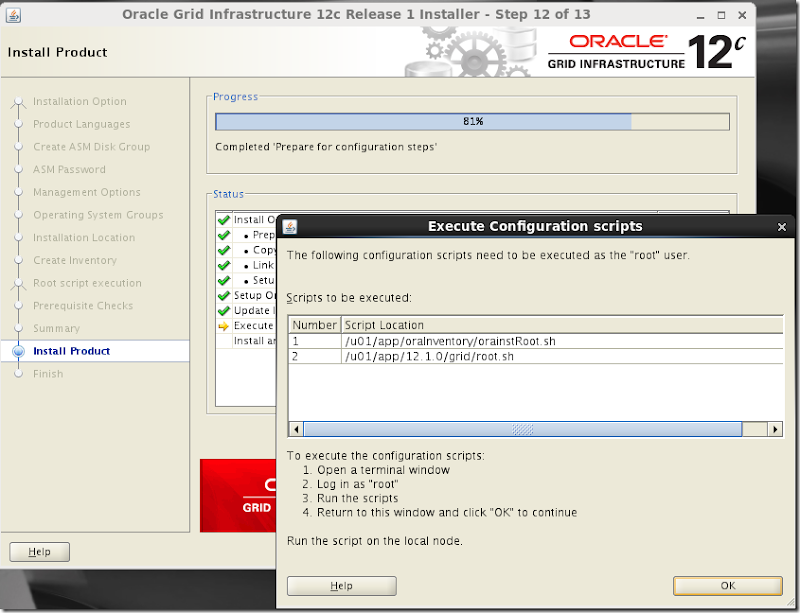800x613 pixels.
Task: Maximize the installer window
Action: (721, 16)
